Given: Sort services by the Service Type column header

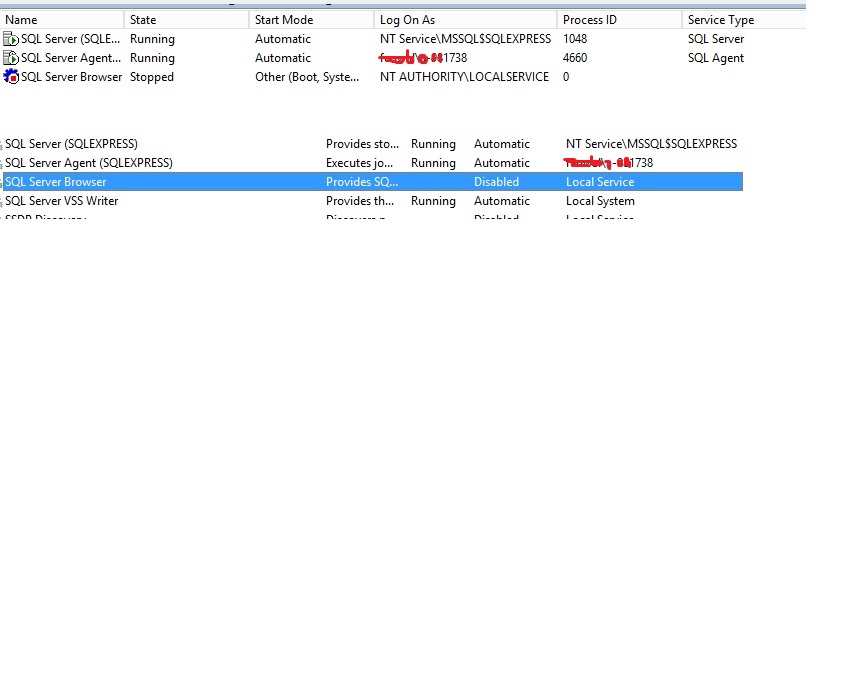Looking at the screenshot, I should click(x=730, y=19).
